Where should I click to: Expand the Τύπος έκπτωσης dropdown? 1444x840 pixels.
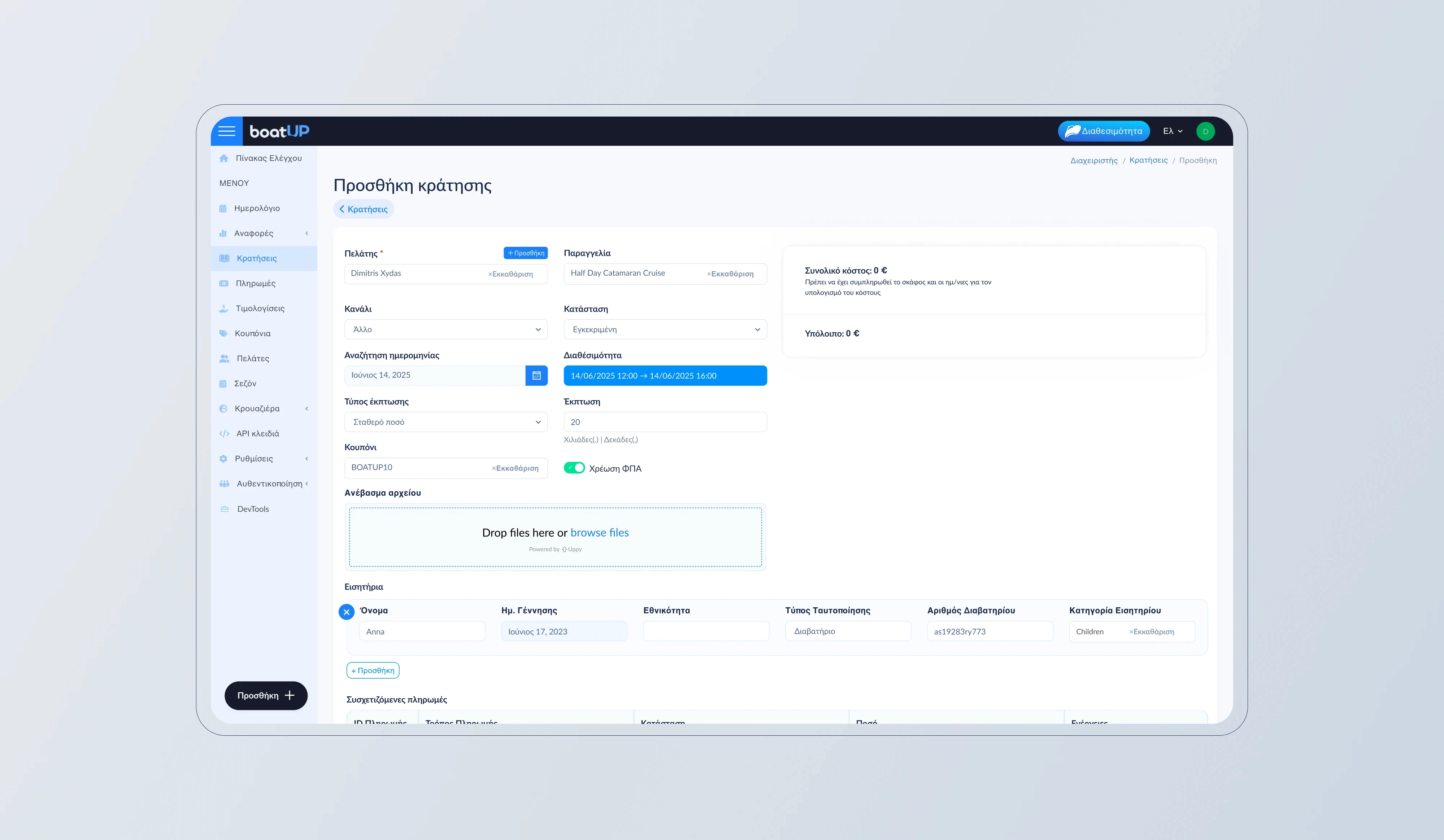point(446,422)
